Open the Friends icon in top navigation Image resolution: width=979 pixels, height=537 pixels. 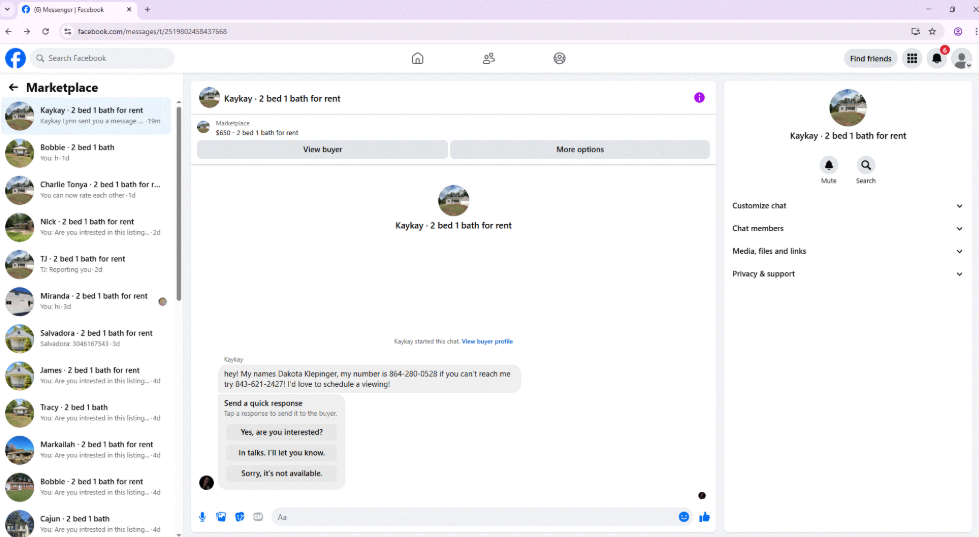point(489,58)
